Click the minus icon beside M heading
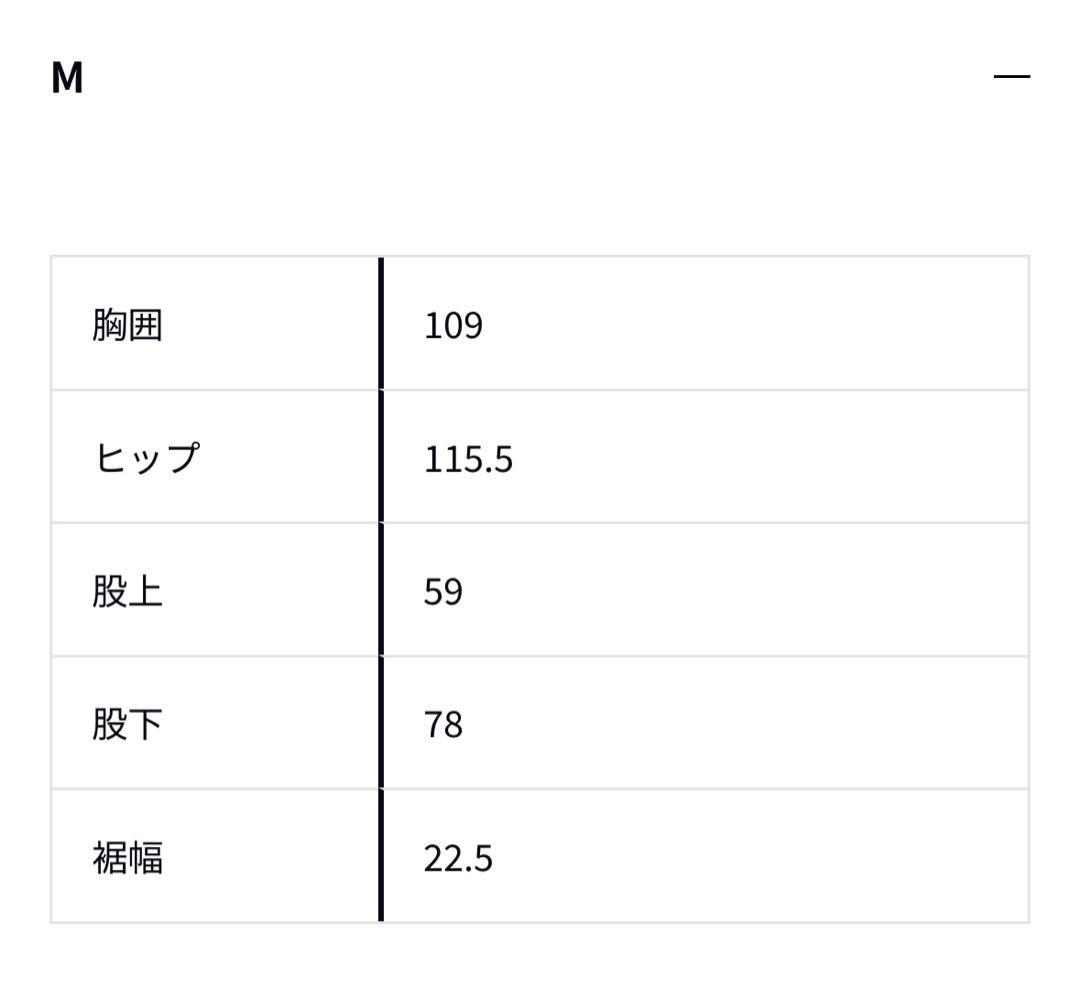This screenshot has height=991, width=1080. coord(1013,76)
